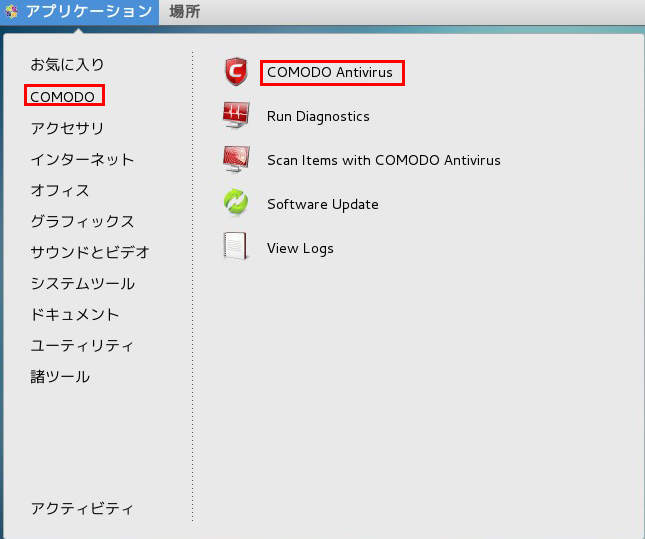Select the ユーティリティ category
Screen dimensions: 645x539
[82, 345]
